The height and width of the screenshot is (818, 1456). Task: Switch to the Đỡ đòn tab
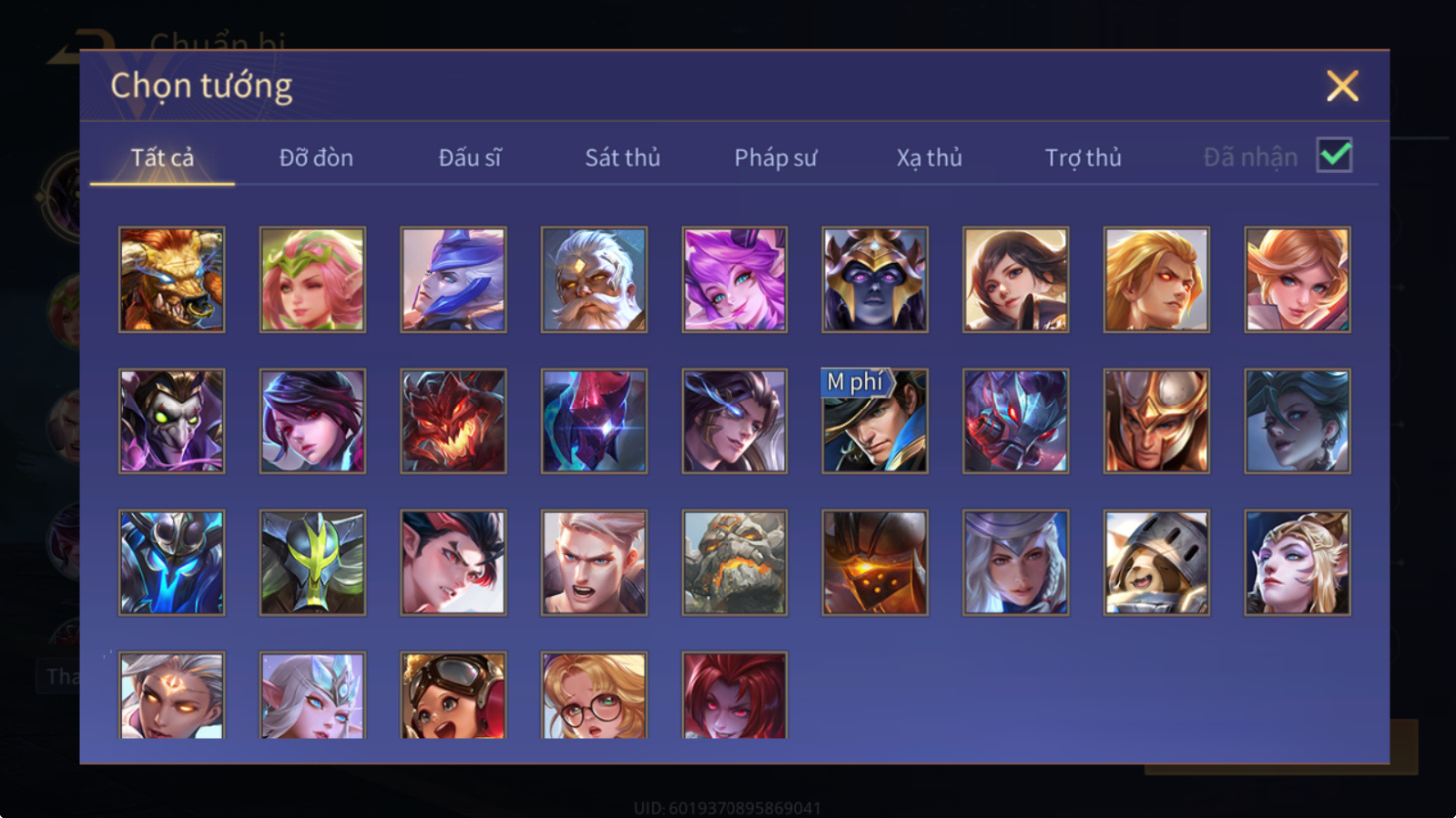(316, 157)
